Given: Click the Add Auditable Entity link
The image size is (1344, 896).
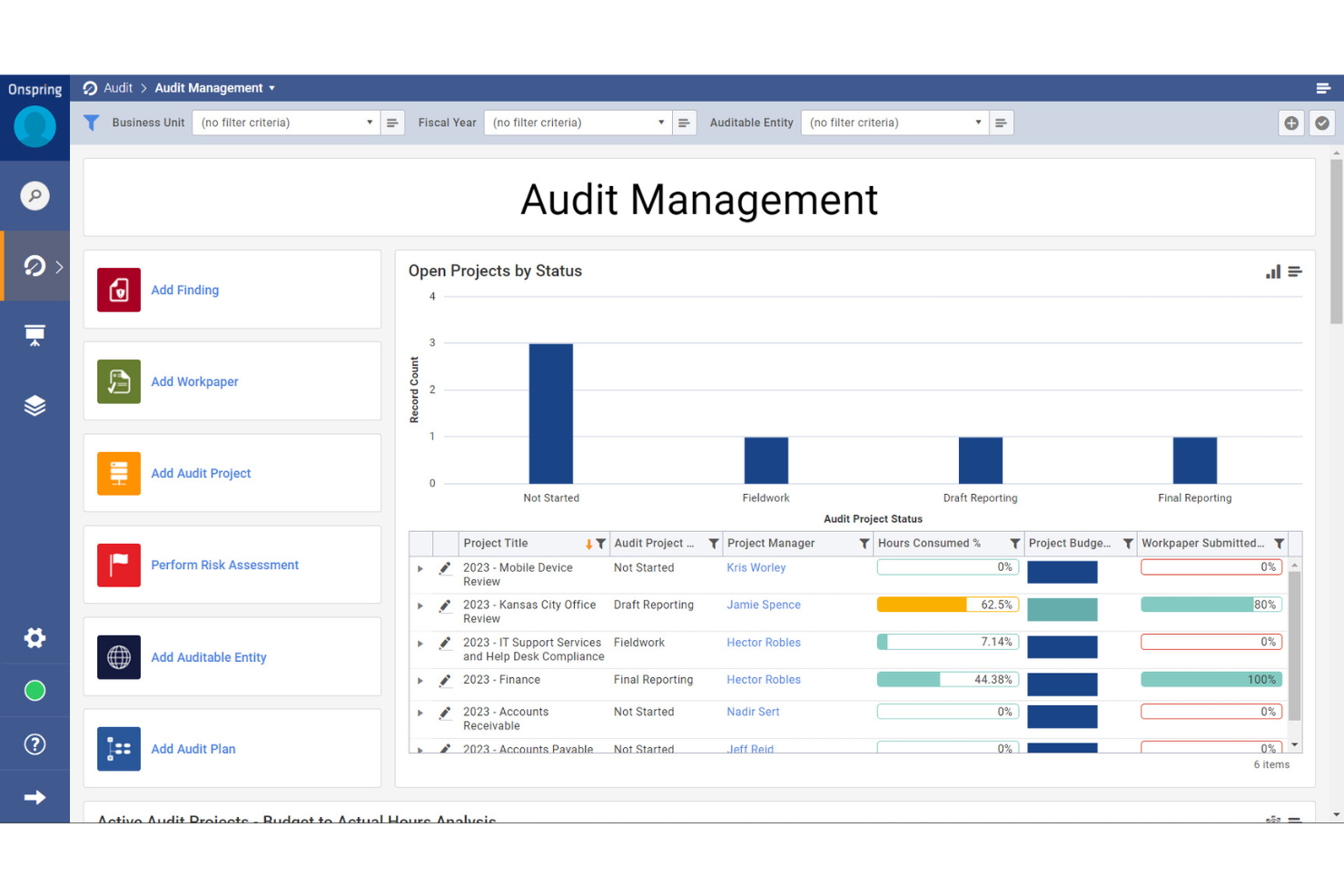Looking at the screenshot, I should pyautogui.click(x=209, y=658).
